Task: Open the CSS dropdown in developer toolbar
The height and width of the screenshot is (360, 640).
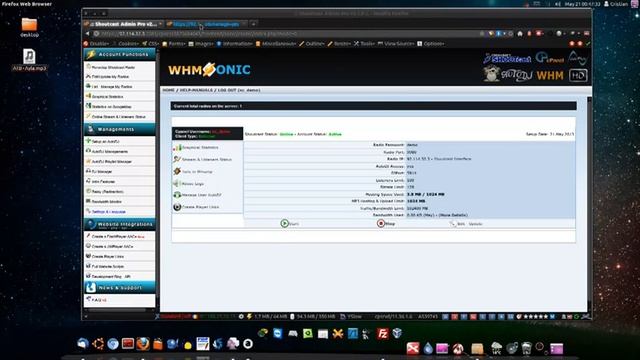Action: pyautogui.click(x=151, y=44)
